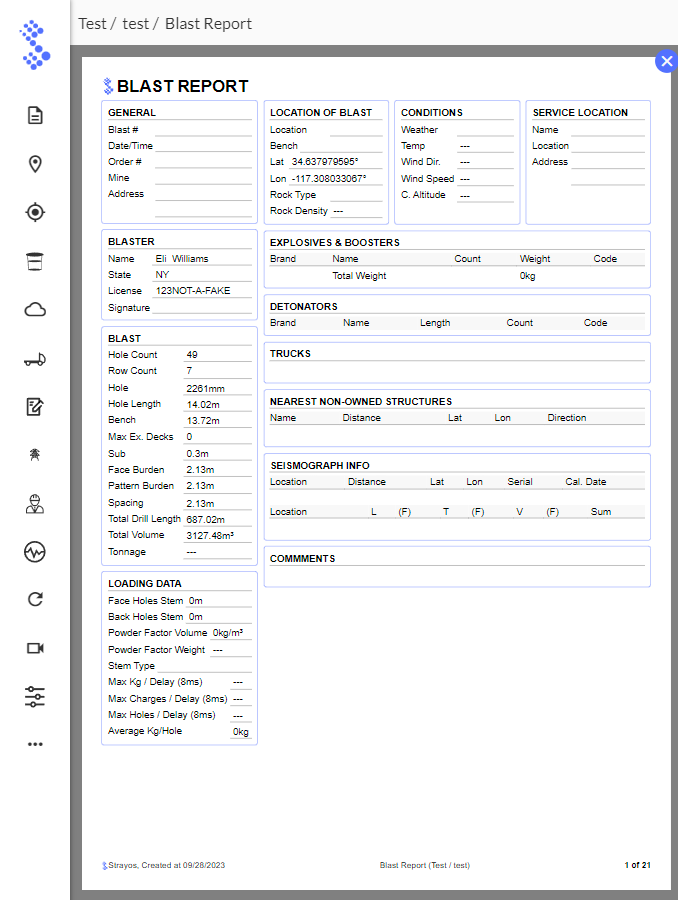Click the Strayos logo in the sidebar
Screen dimensions: 678x900
pyautogui.click(x=35, y=47)
